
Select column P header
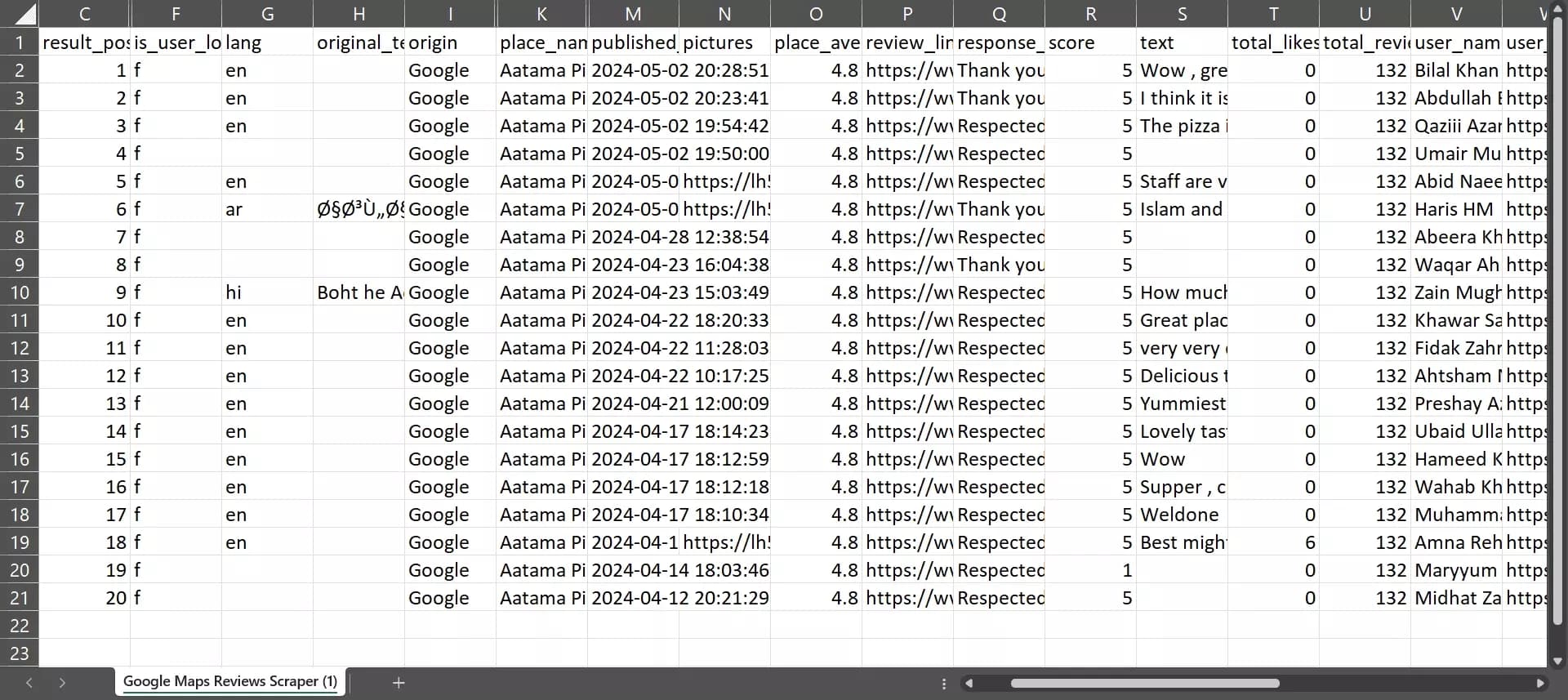coord(907,14)
